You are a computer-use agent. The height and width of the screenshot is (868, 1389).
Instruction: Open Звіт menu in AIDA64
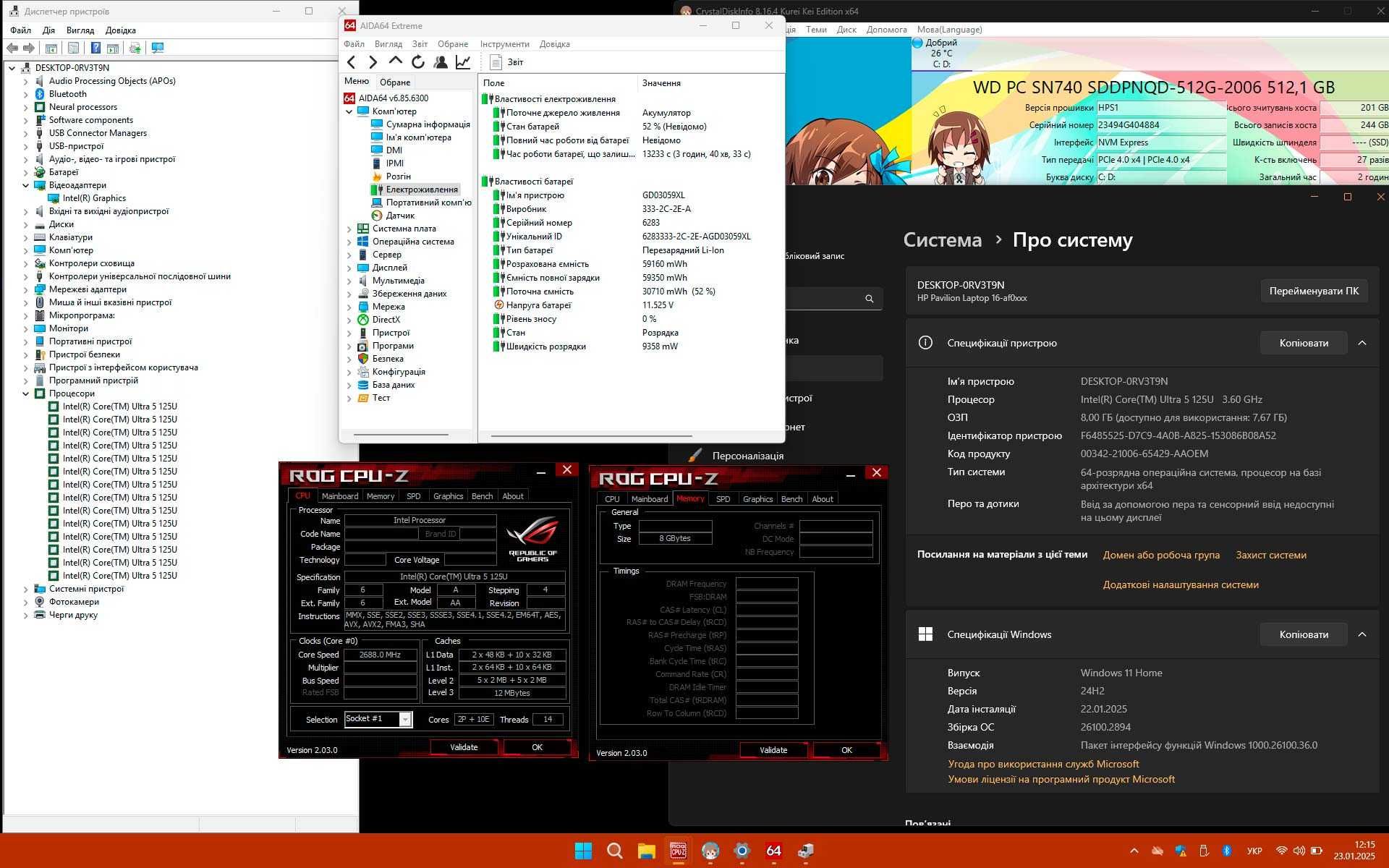point(420,44)
